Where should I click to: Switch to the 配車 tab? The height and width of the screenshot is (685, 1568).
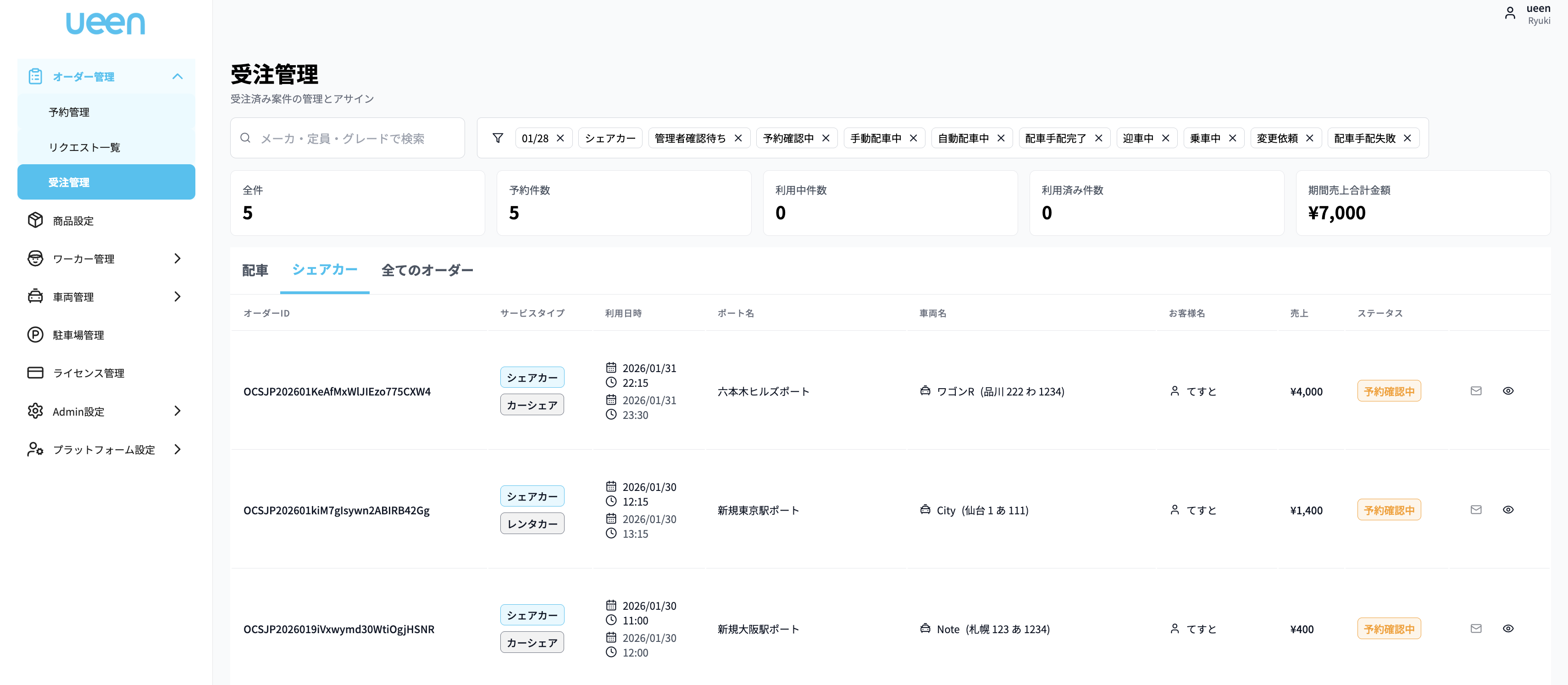point(255,270)
